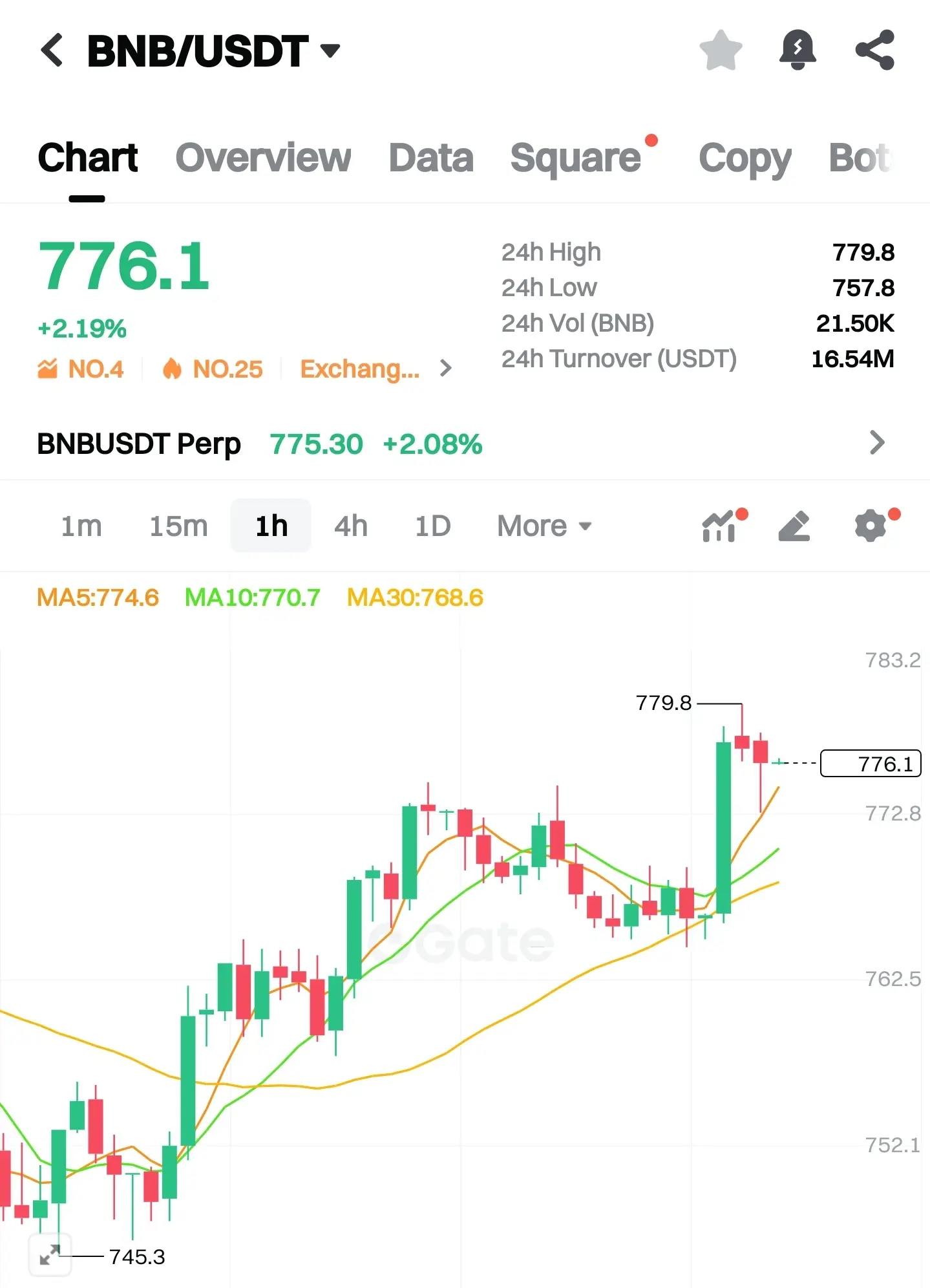Tap the MA30:768.6 indicator label
930x1288 pixels.
pos(415,597)
